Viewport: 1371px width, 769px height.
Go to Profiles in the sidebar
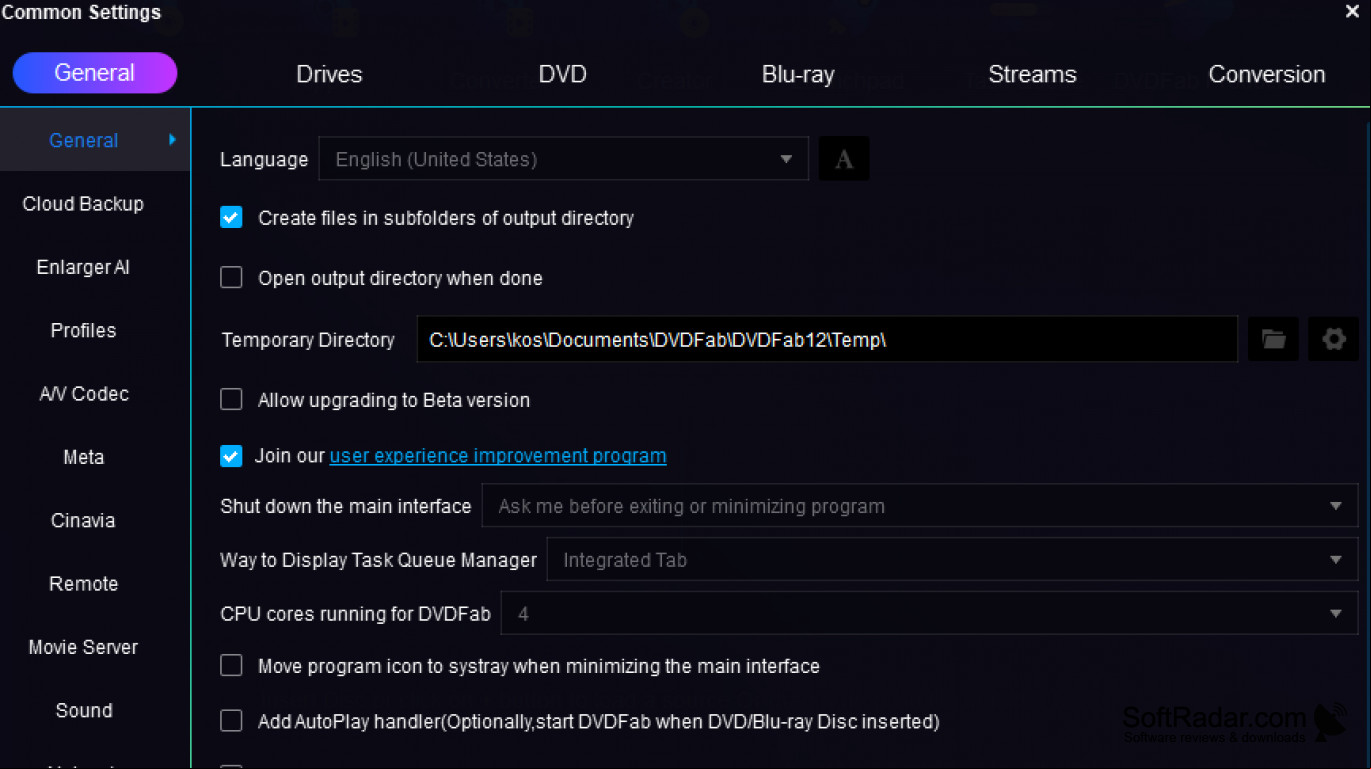[84, 330]
